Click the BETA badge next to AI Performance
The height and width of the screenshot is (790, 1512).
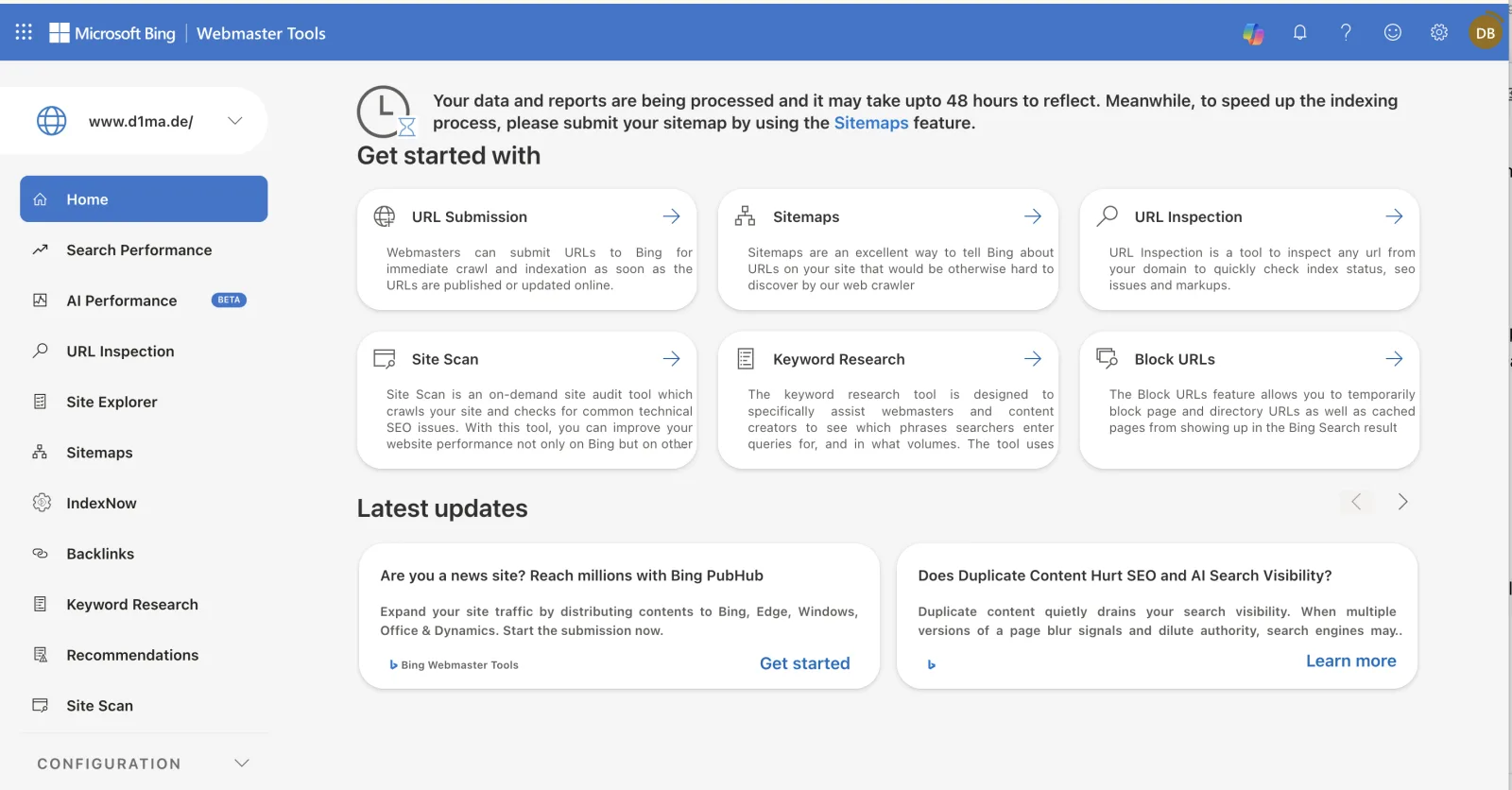pyautogui.click(x=229, y=300)
